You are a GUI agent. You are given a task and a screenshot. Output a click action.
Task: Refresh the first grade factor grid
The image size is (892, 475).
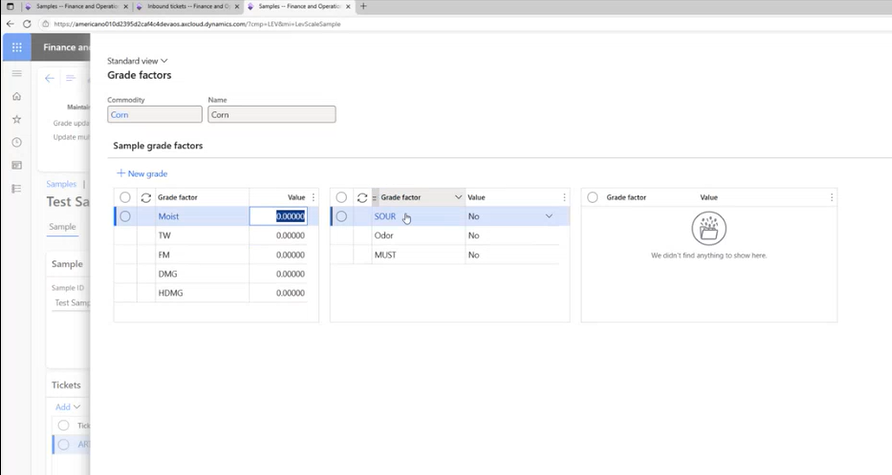(x=146, y=198)
